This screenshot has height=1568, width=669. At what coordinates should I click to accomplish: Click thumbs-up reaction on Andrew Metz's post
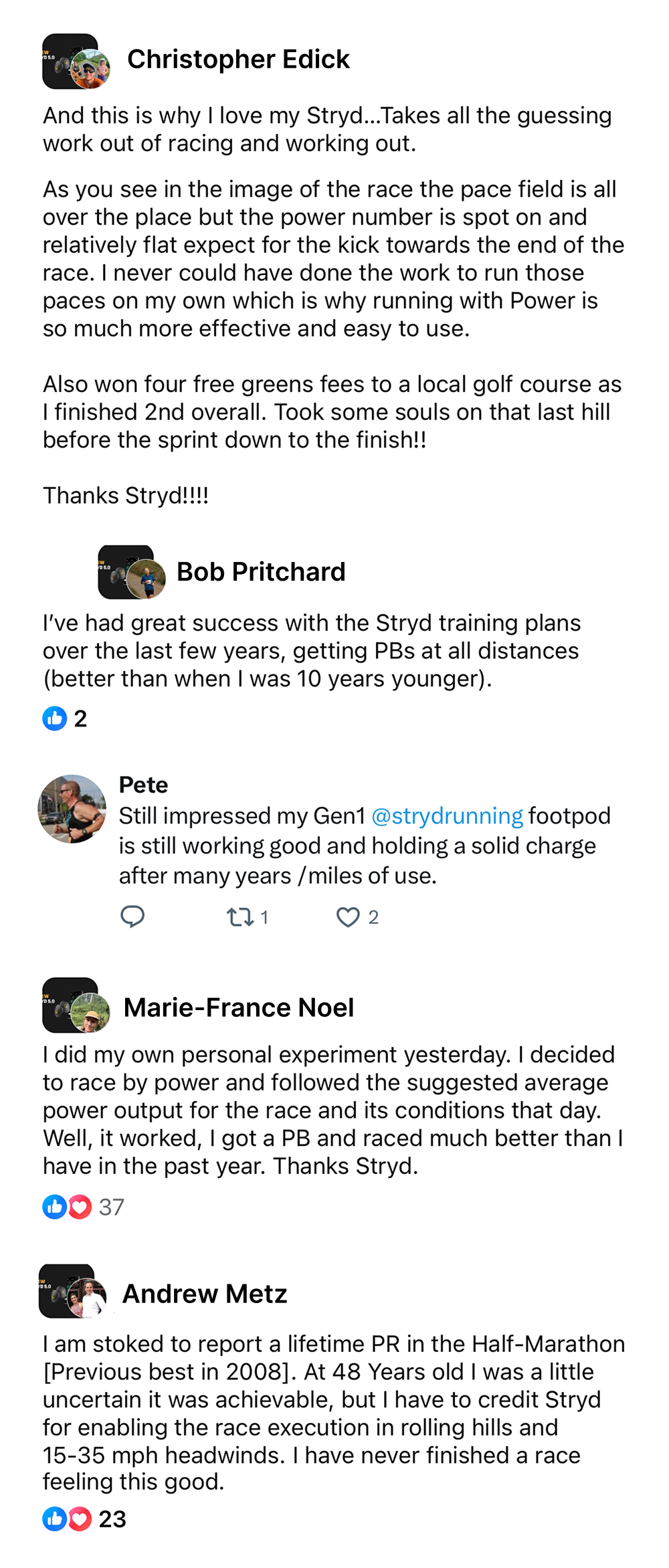pos(54,1518)
